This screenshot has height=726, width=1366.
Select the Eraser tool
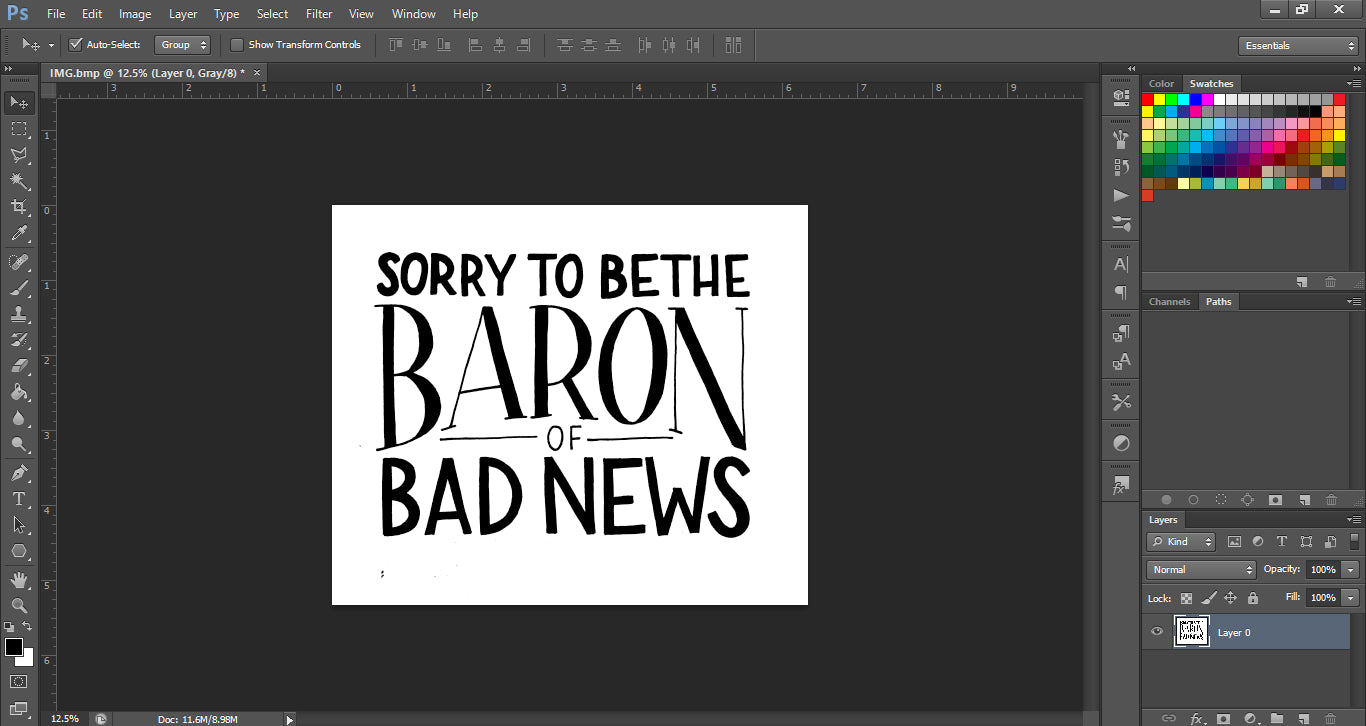point(19,366)
